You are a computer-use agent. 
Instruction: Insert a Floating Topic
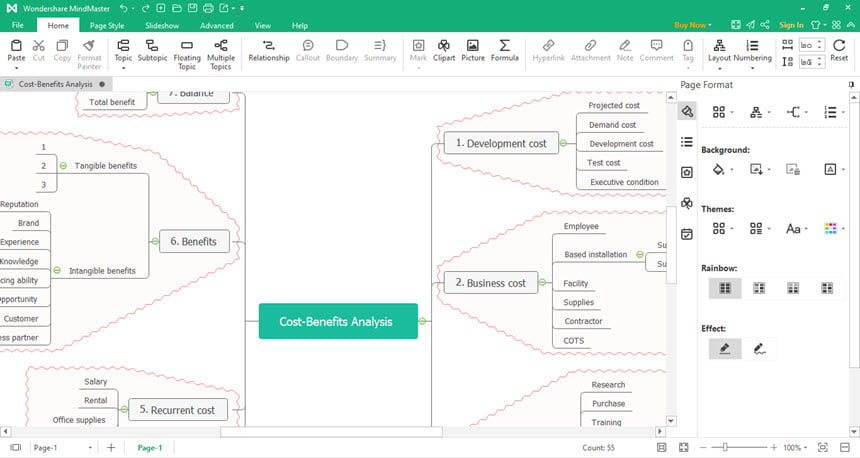(x=187, y=54)
